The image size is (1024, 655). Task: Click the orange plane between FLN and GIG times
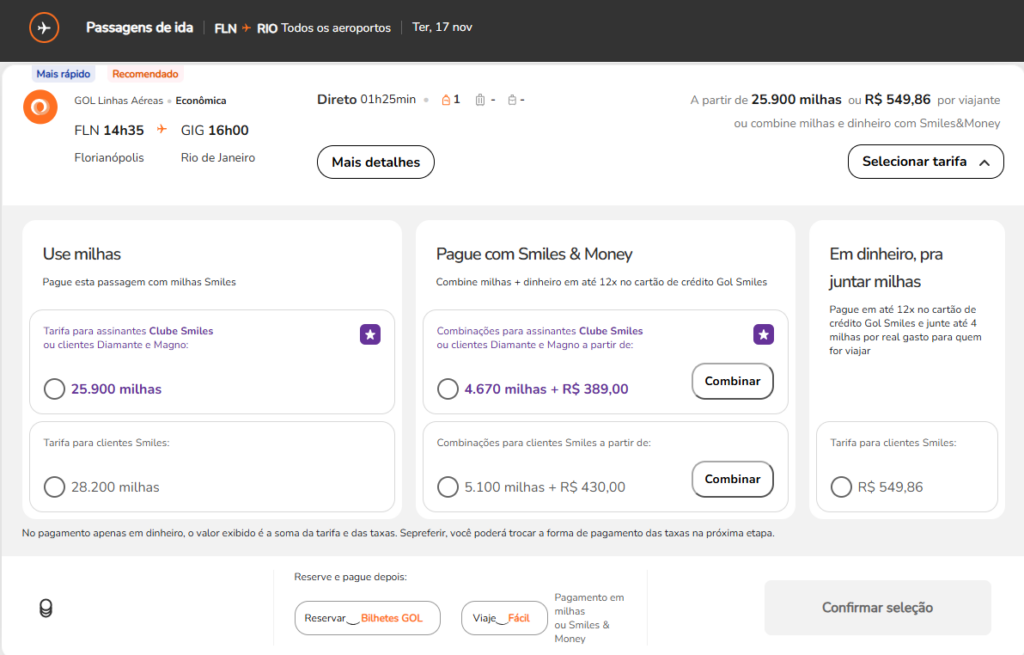pos(162,129)
